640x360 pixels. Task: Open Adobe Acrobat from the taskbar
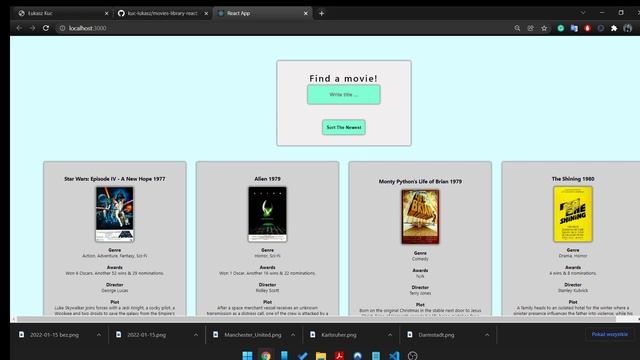click(x=339, y=356)
